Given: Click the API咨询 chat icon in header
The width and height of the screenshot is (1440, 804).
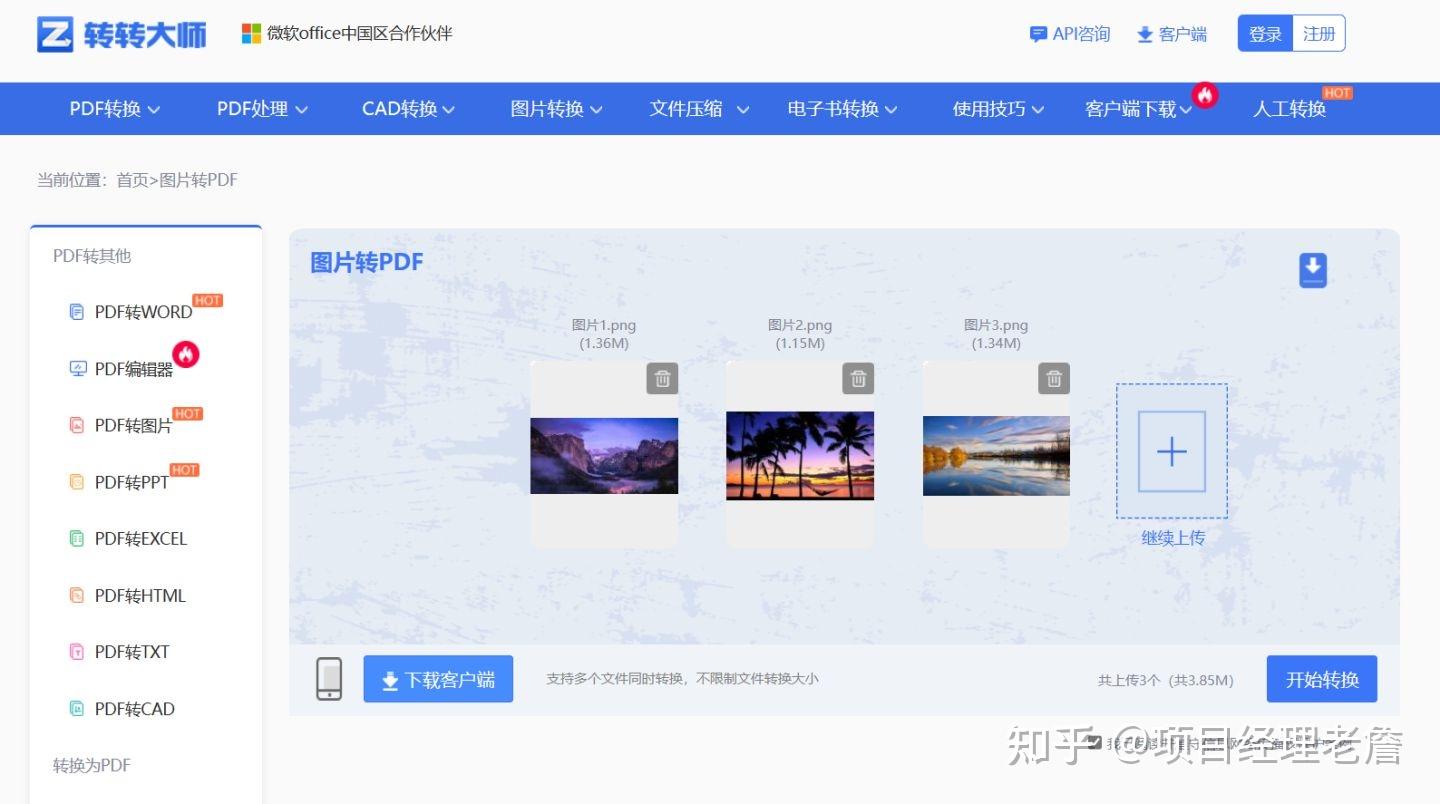Looking at the screenshot, I should (x=1038, y=33).
